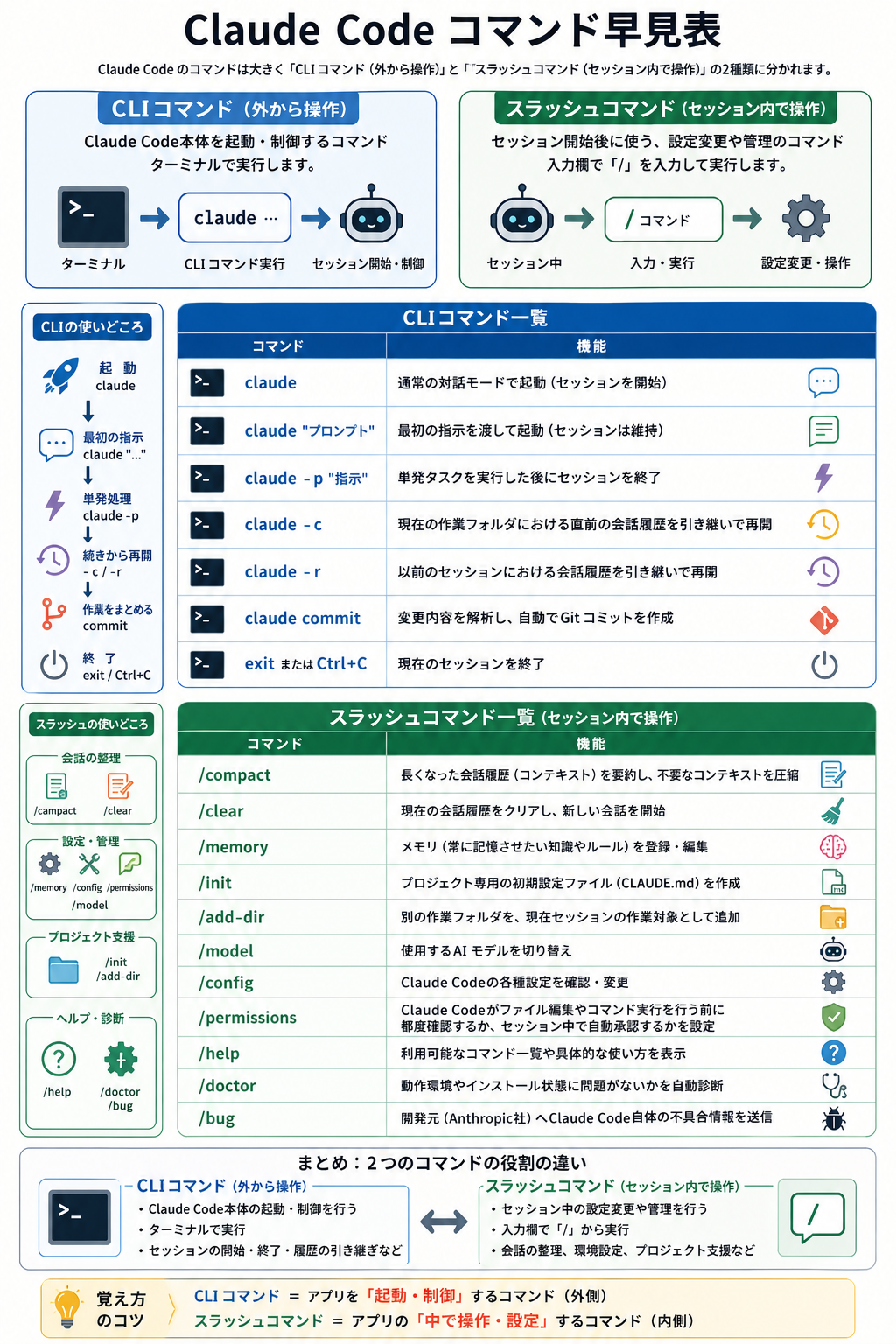Click the purple lightning icon in claude -p row

[x=823, y=478]
